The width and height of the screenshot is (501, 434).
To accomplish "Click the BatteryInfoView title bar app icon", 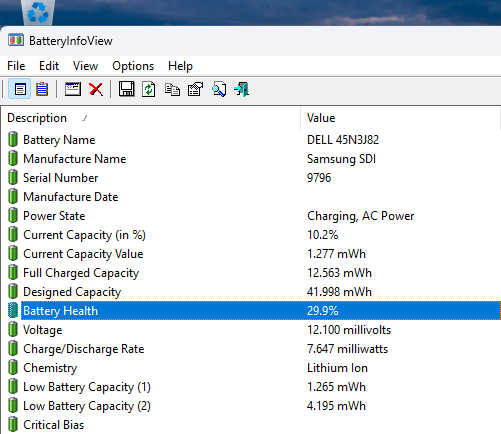I will click(x=16, y=40).
